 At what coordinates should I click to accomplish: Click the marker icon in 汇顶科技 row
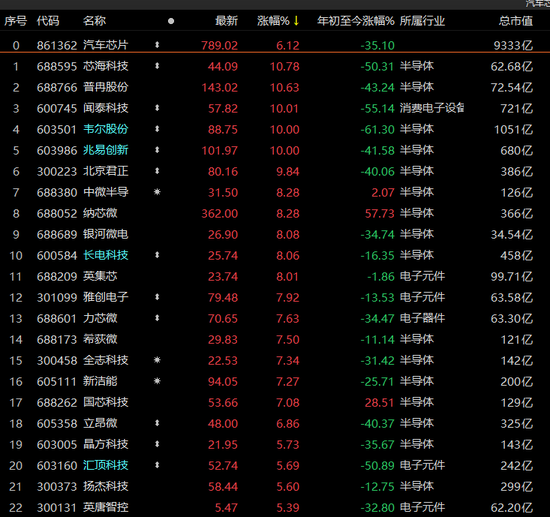[x=157, y=465]
